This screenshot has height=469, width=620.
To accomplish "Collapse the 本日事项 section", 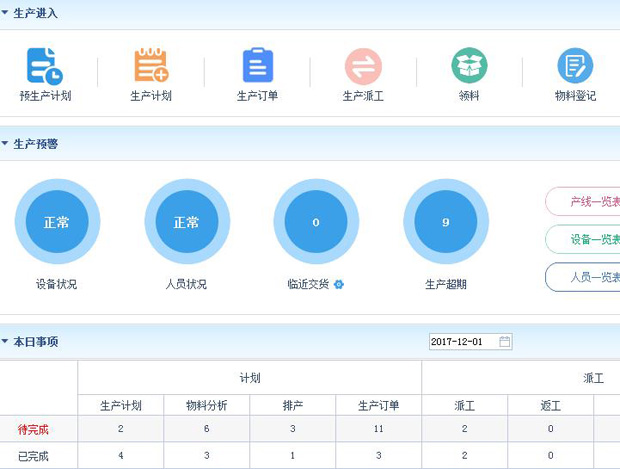I will (6, 342).
